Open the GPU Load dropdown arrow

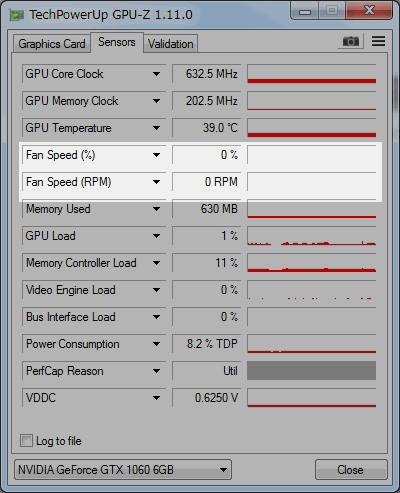click(156, 236)
